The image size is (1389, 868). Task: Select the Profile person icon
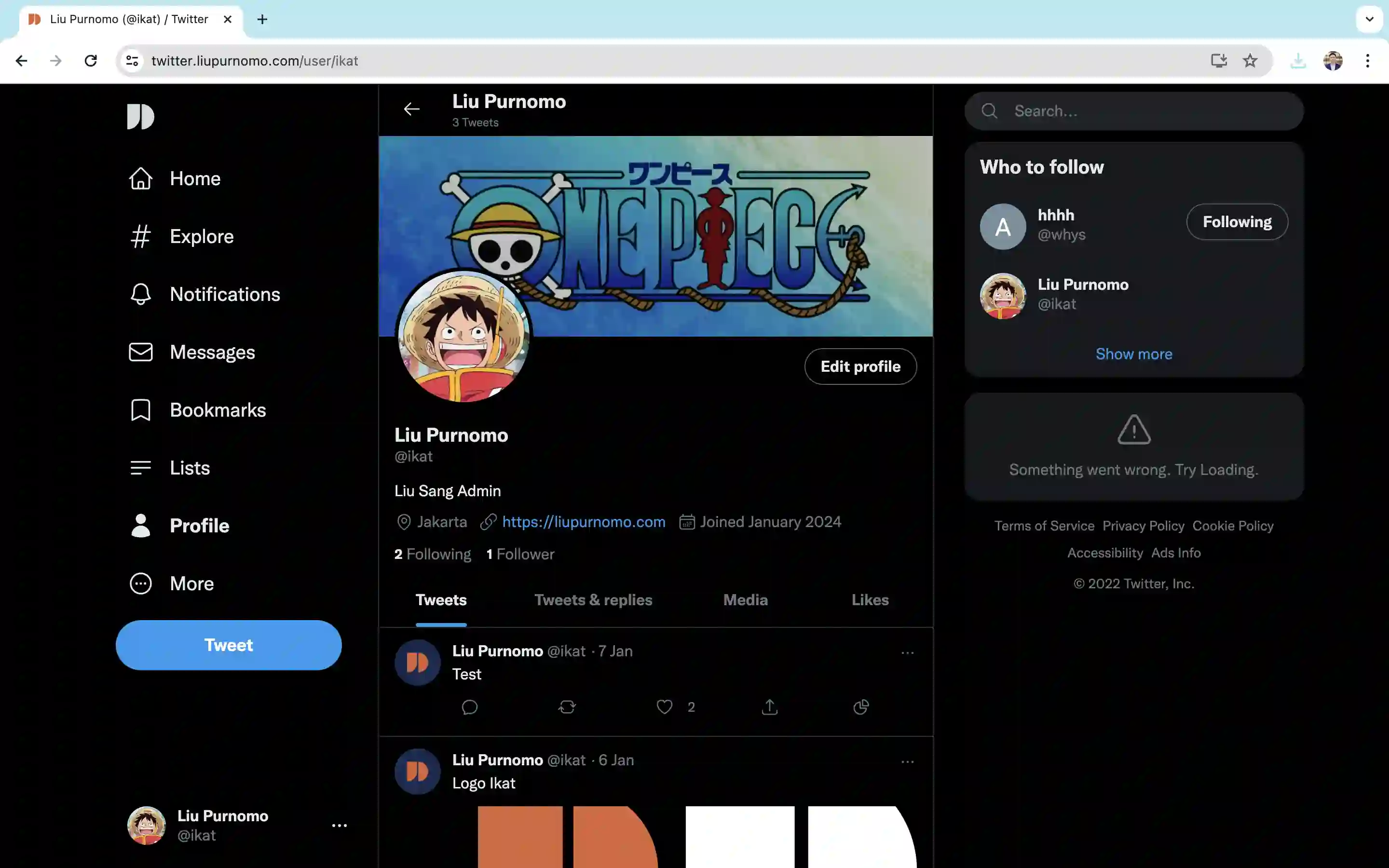141,525
